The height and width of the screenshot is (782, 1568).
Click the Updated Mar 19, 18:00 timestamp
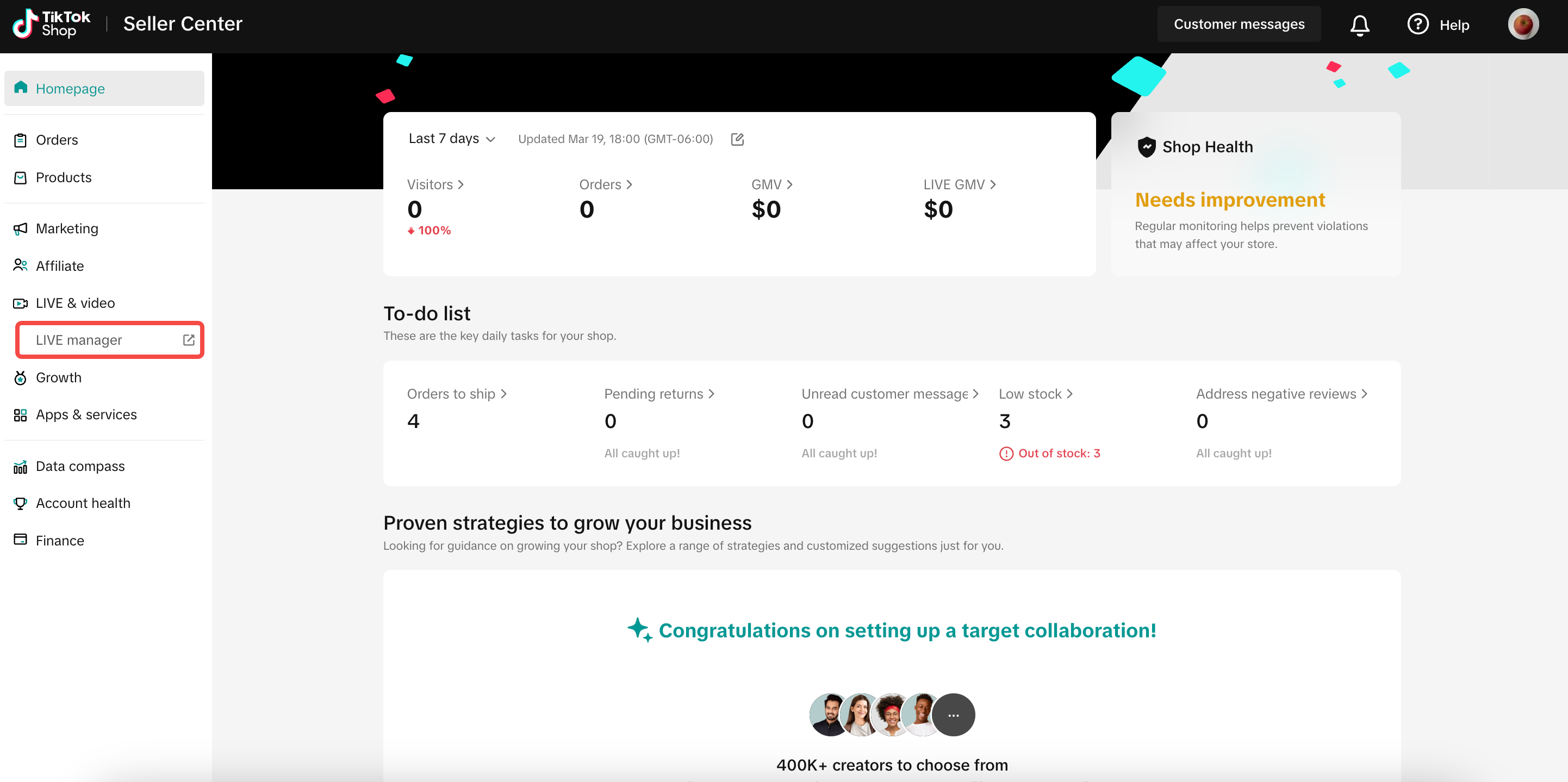coord(615,139)
